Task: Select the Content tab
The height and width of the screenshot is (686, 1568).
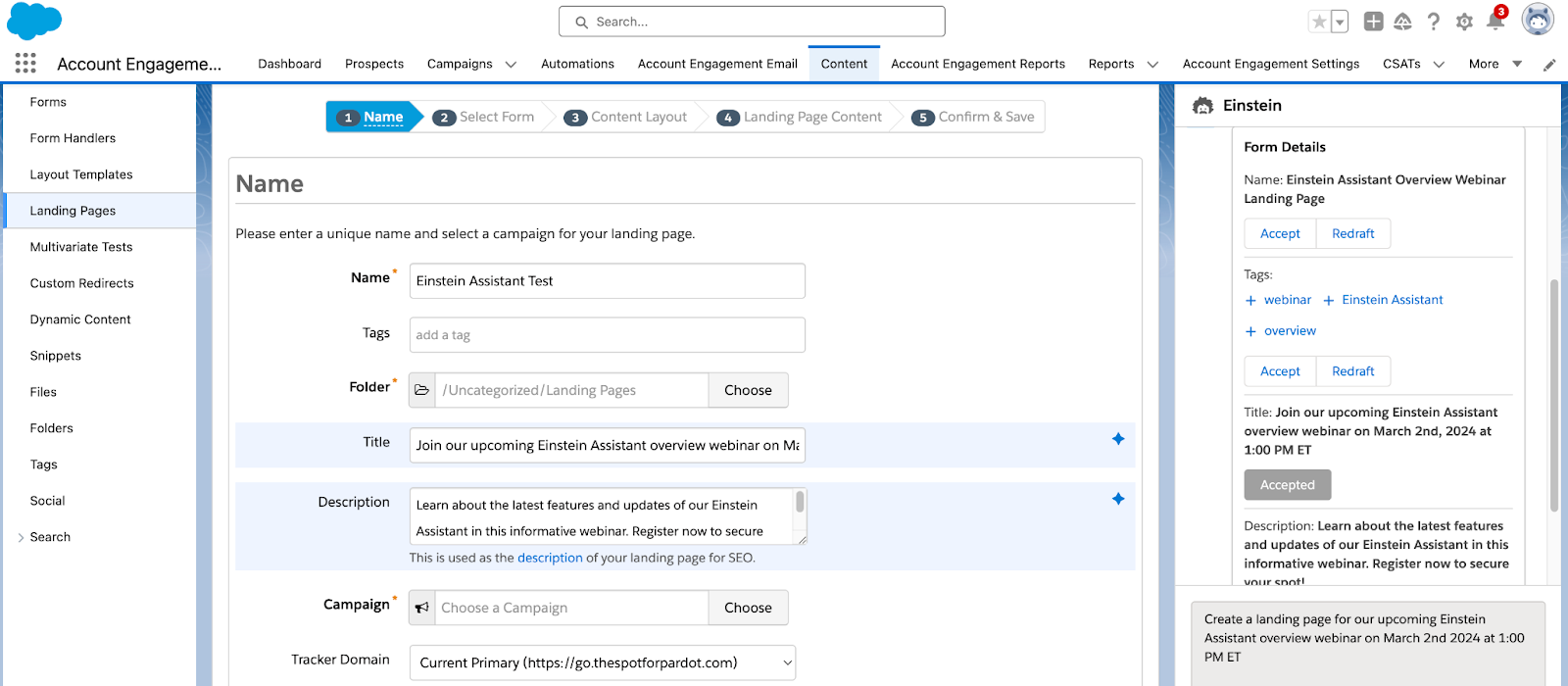Action: [x=844, y=64]
